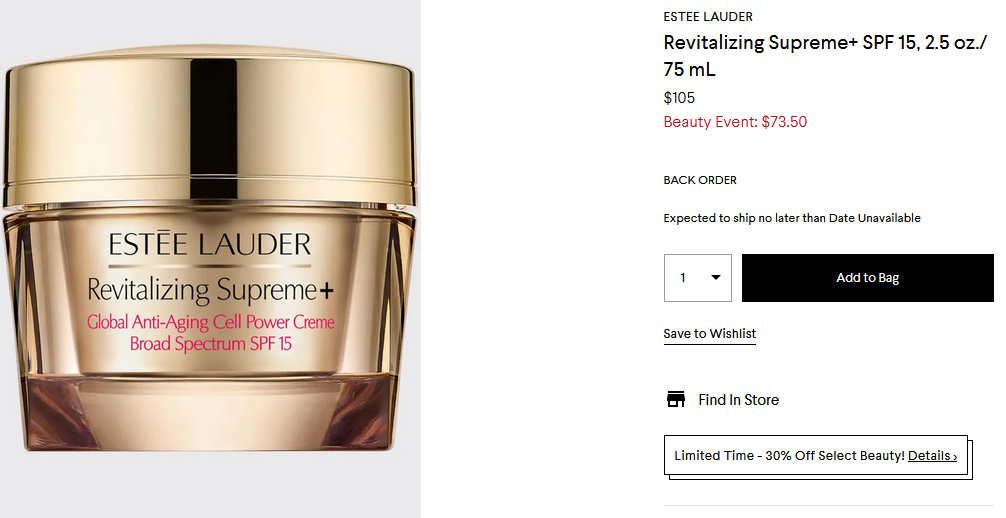Screen dimensions: 1006x518
Task: Click the Add to Bag button
Action: (867, 278)
